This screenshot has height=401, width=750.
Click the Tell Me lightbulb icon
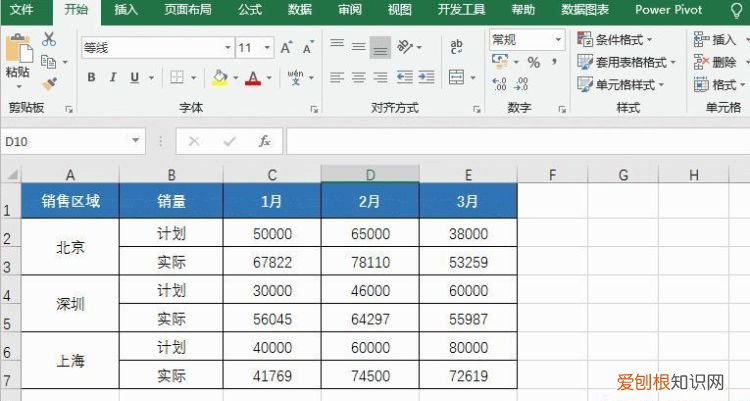click(x=737, y=10)
